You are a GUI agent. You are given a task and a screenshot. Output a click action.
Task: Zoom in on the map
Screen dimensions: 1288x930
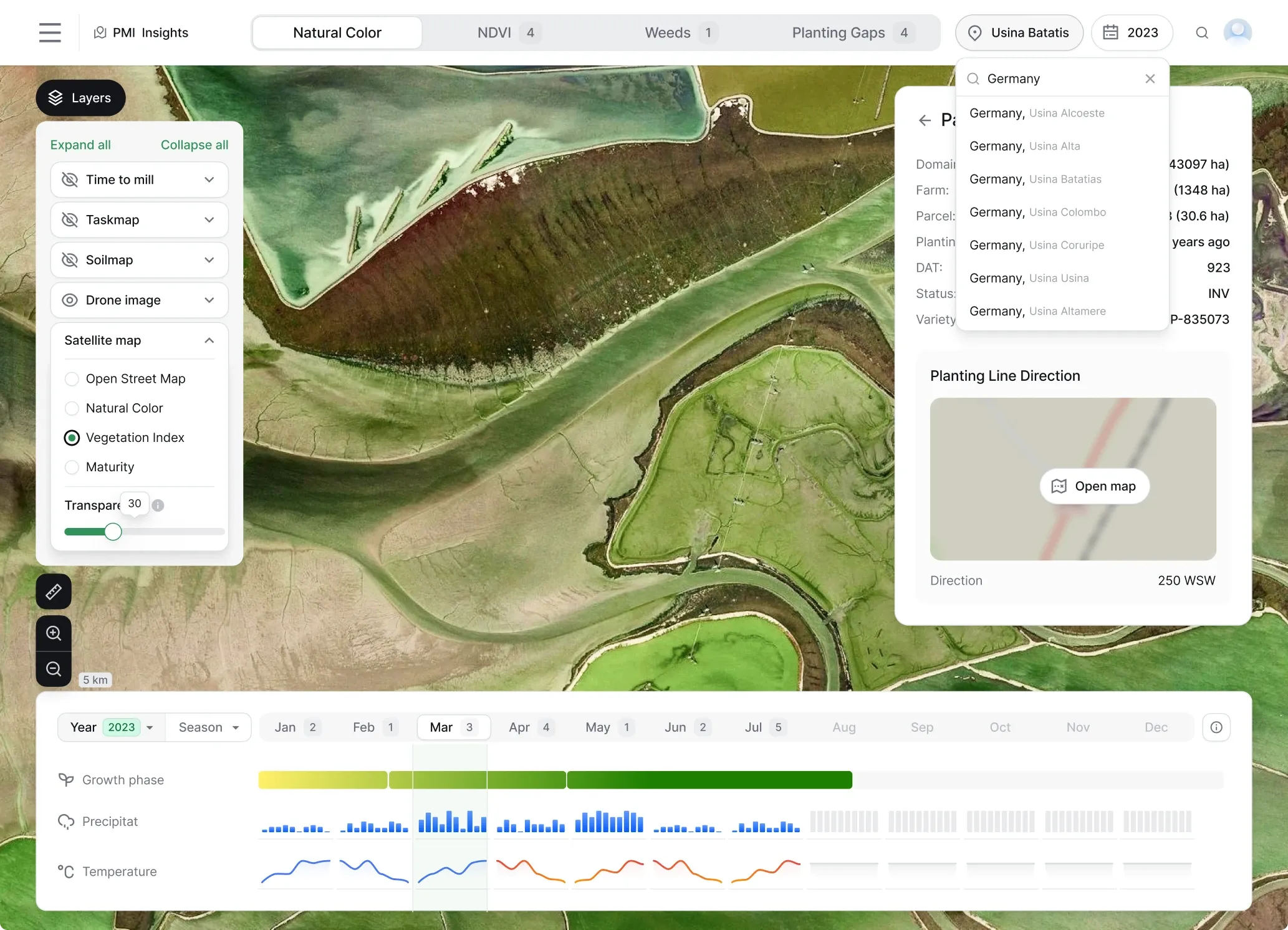(54, 633)
